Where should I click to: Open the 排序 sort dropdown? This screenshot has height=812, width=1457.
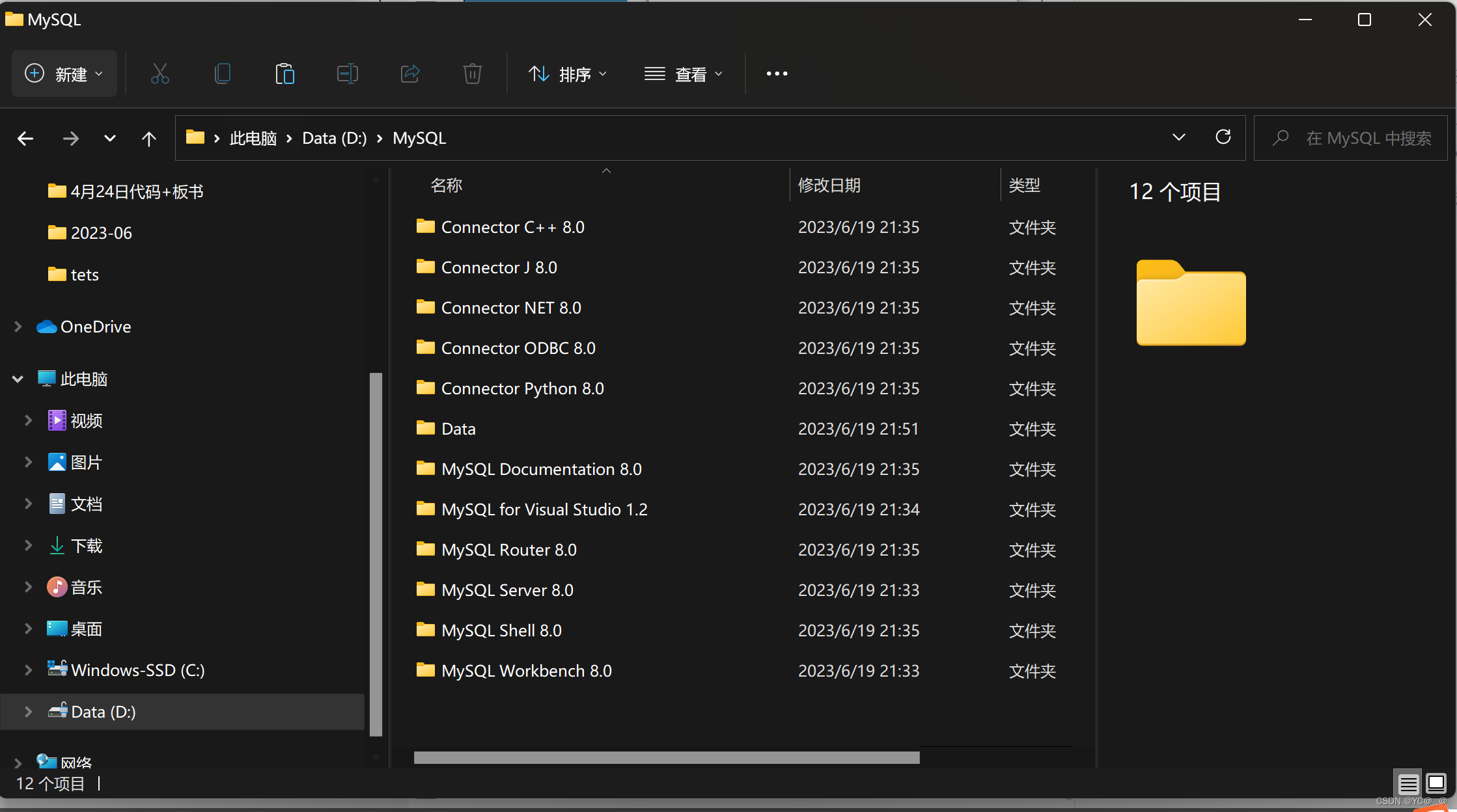tap(568, 74)
